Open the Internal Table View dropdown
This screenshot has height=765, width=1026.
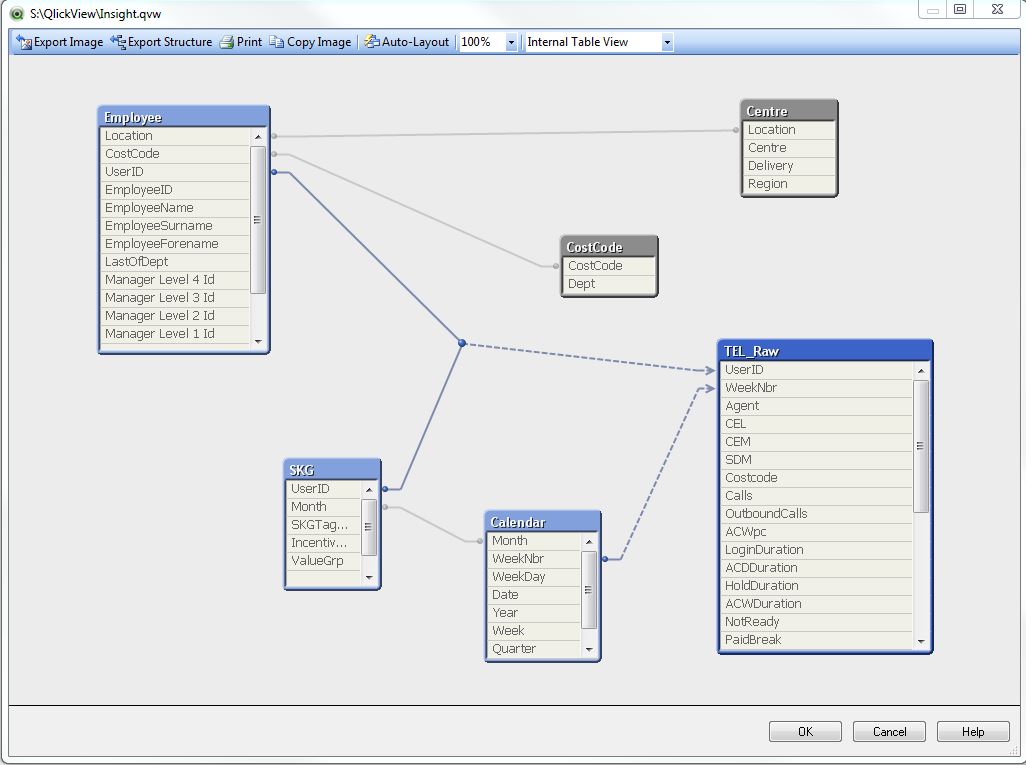[667, 42]
